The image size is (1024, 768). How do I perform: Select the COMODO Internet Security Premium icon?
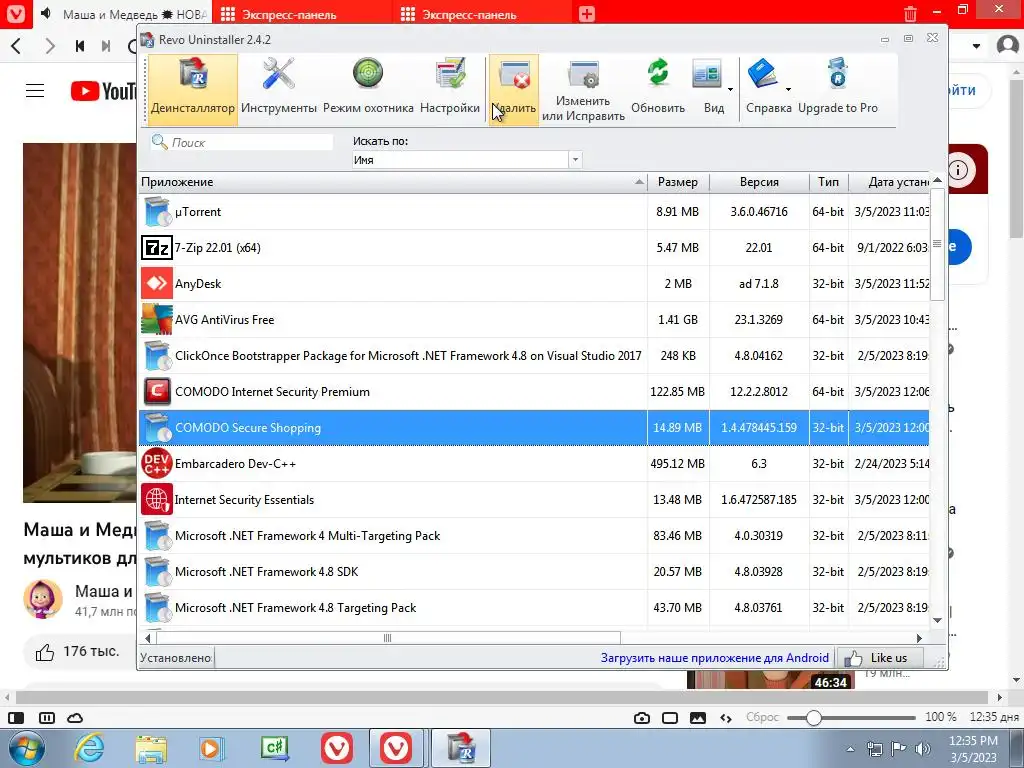coord(157,392)
